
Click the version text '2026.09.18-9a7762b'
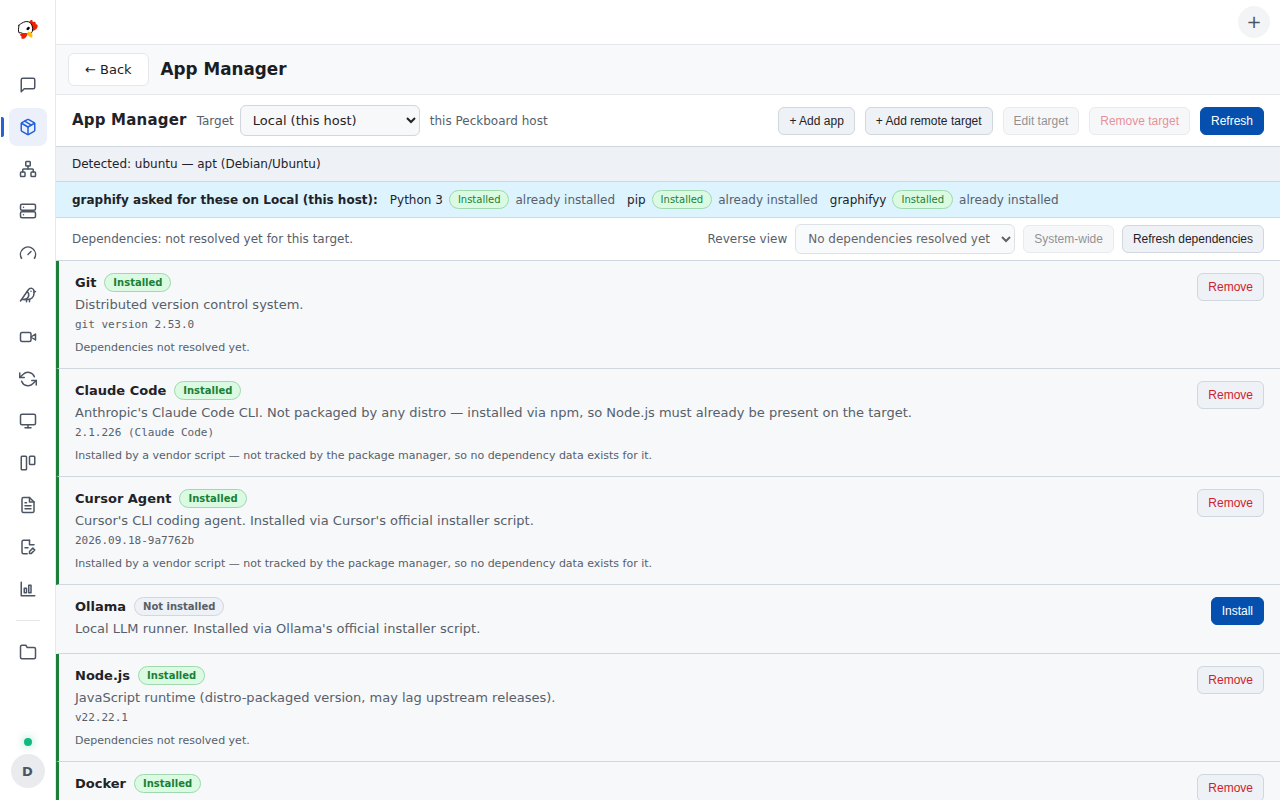(x=135, y=541)
